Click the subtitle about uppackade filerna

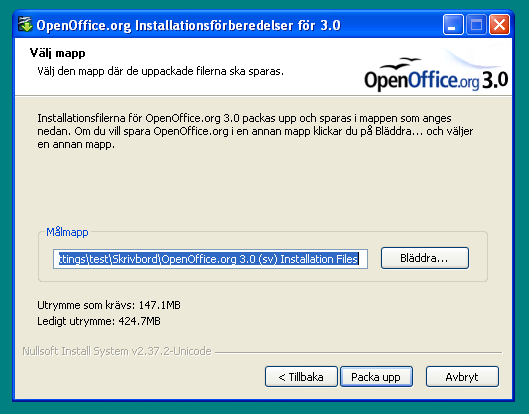(160, 71)
